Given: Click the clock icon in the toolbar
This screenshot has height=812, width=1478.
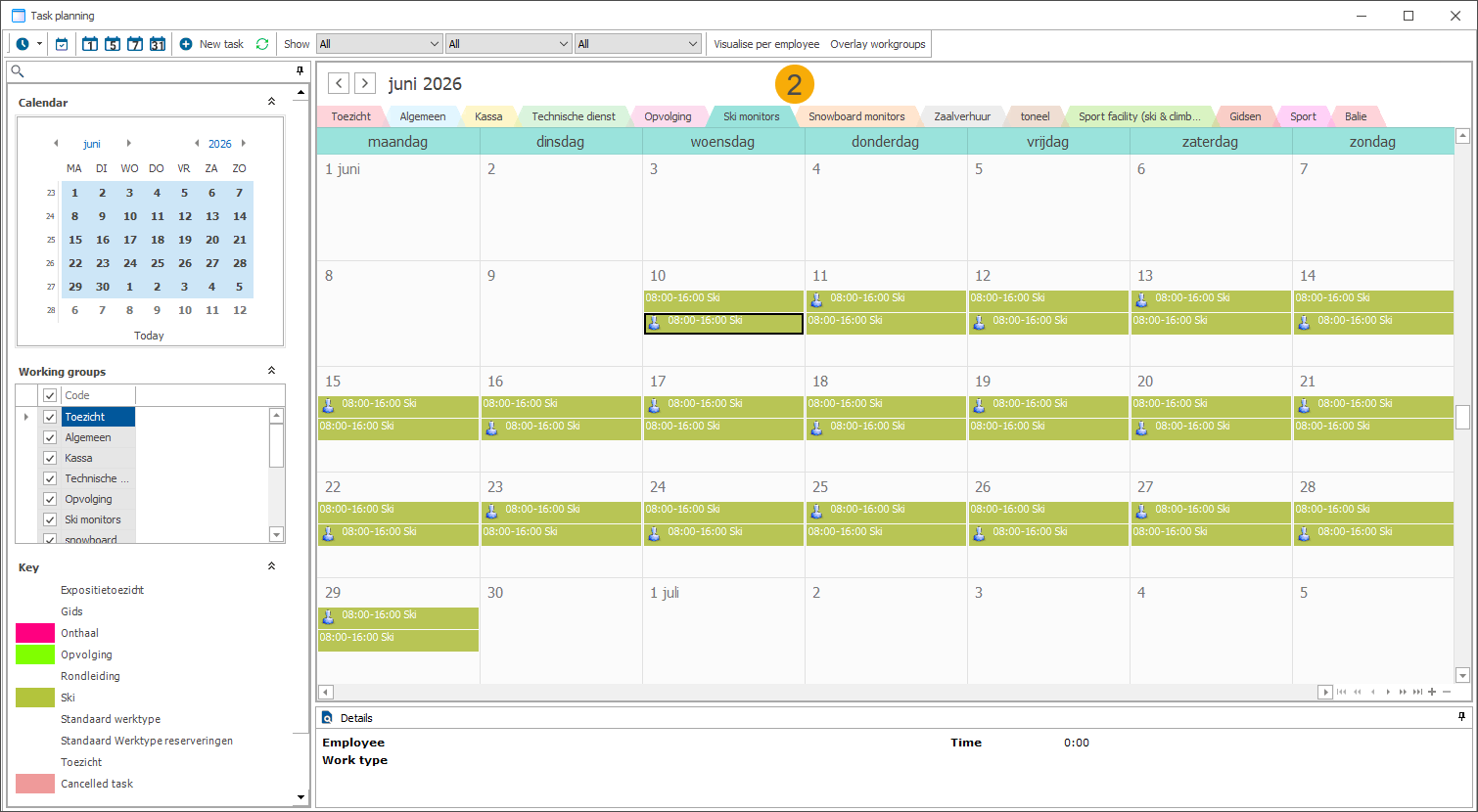Looking at the screenshot, I should pos(23,44).
